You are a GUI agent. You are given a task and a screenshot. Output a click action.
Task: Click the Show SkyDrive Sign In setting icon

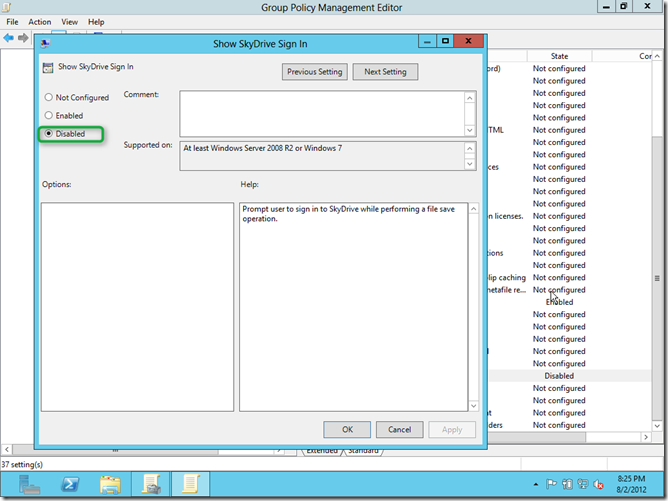pyautogui.click(x=48, y=67)
